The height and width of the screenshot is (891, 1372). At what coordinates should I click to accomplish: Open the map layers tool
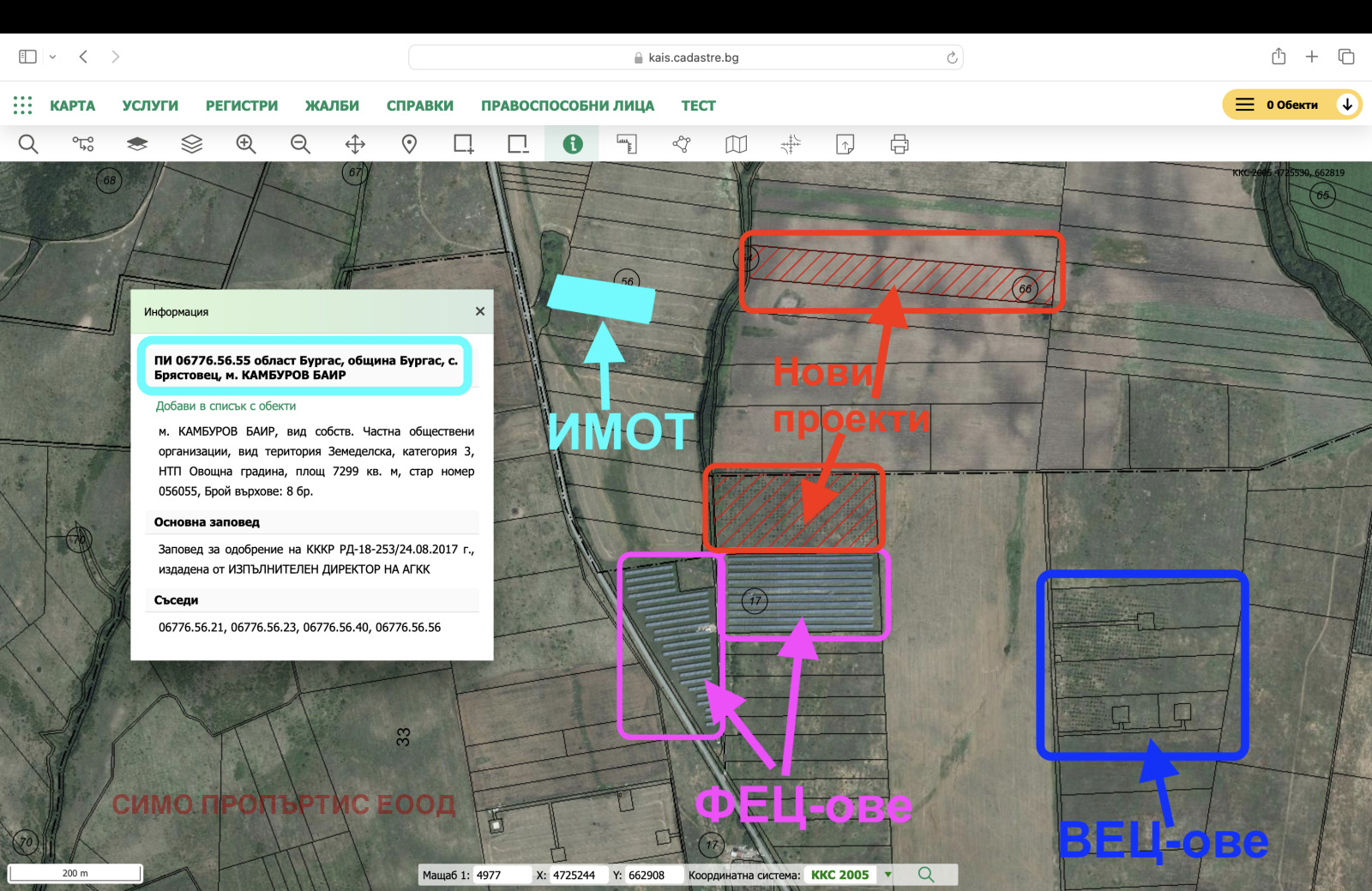[x=191, y=143]
